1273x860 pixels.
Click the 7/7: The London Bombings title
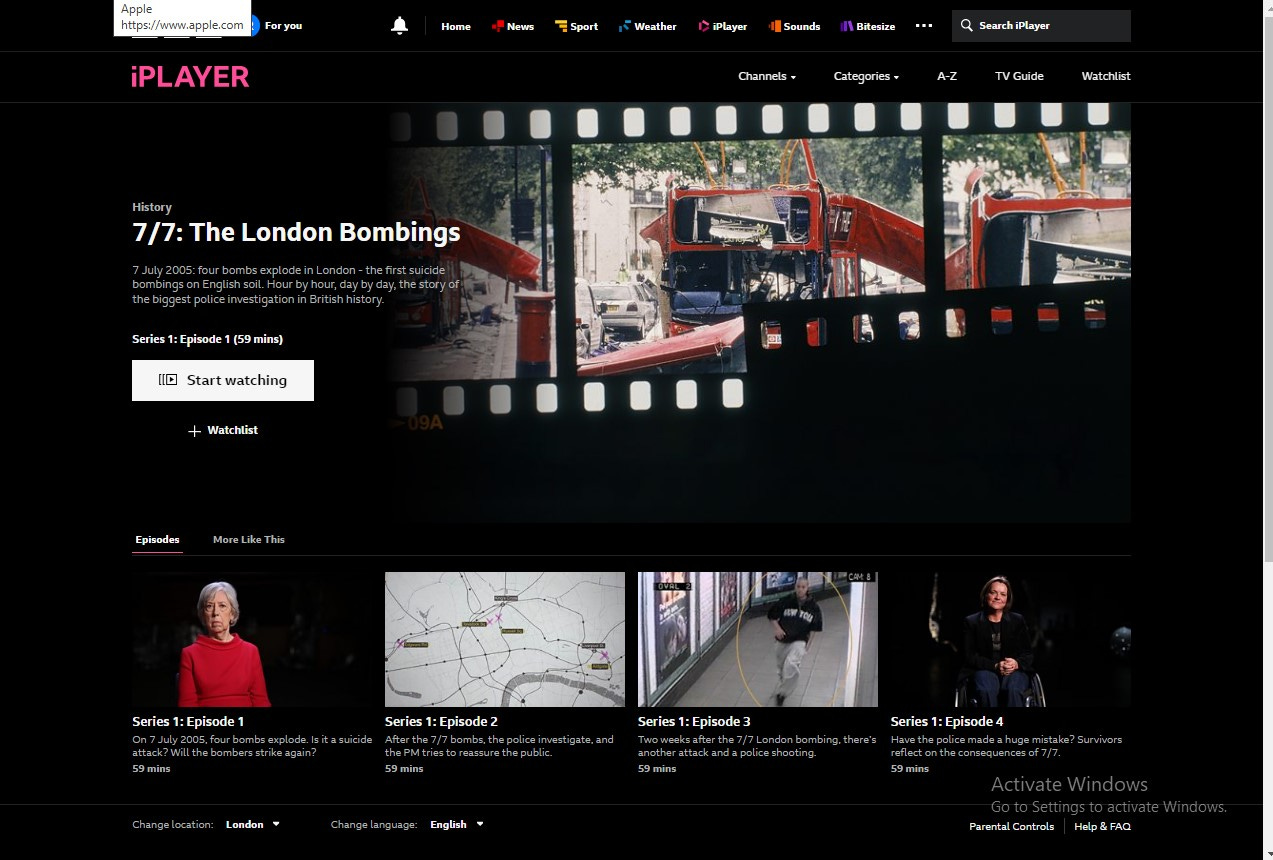pyautogui.click(x=296, y=233)
